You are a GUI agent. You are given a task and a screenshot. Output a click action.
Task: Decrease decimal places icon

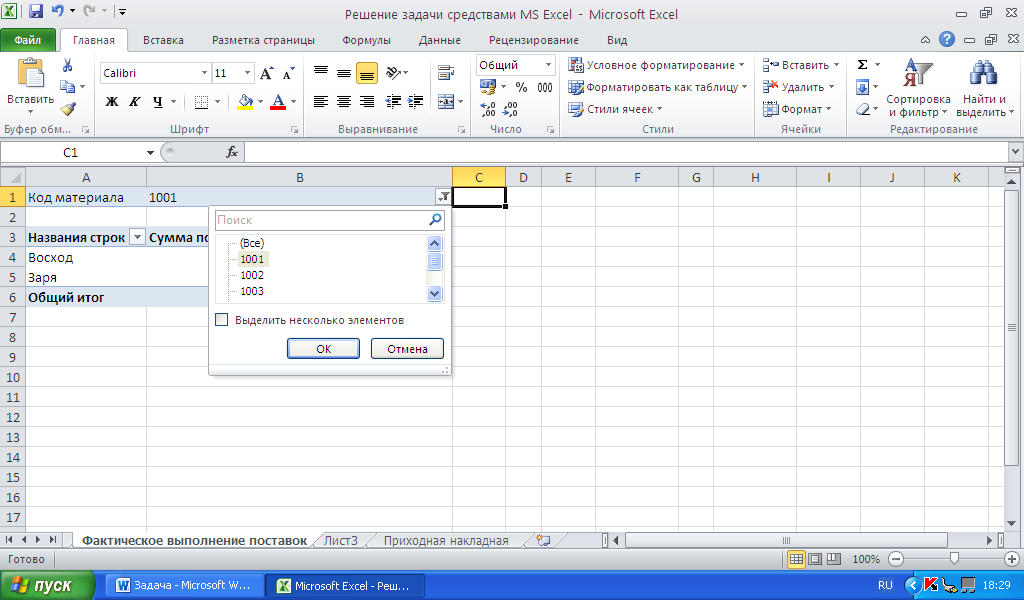coord(510,109)
